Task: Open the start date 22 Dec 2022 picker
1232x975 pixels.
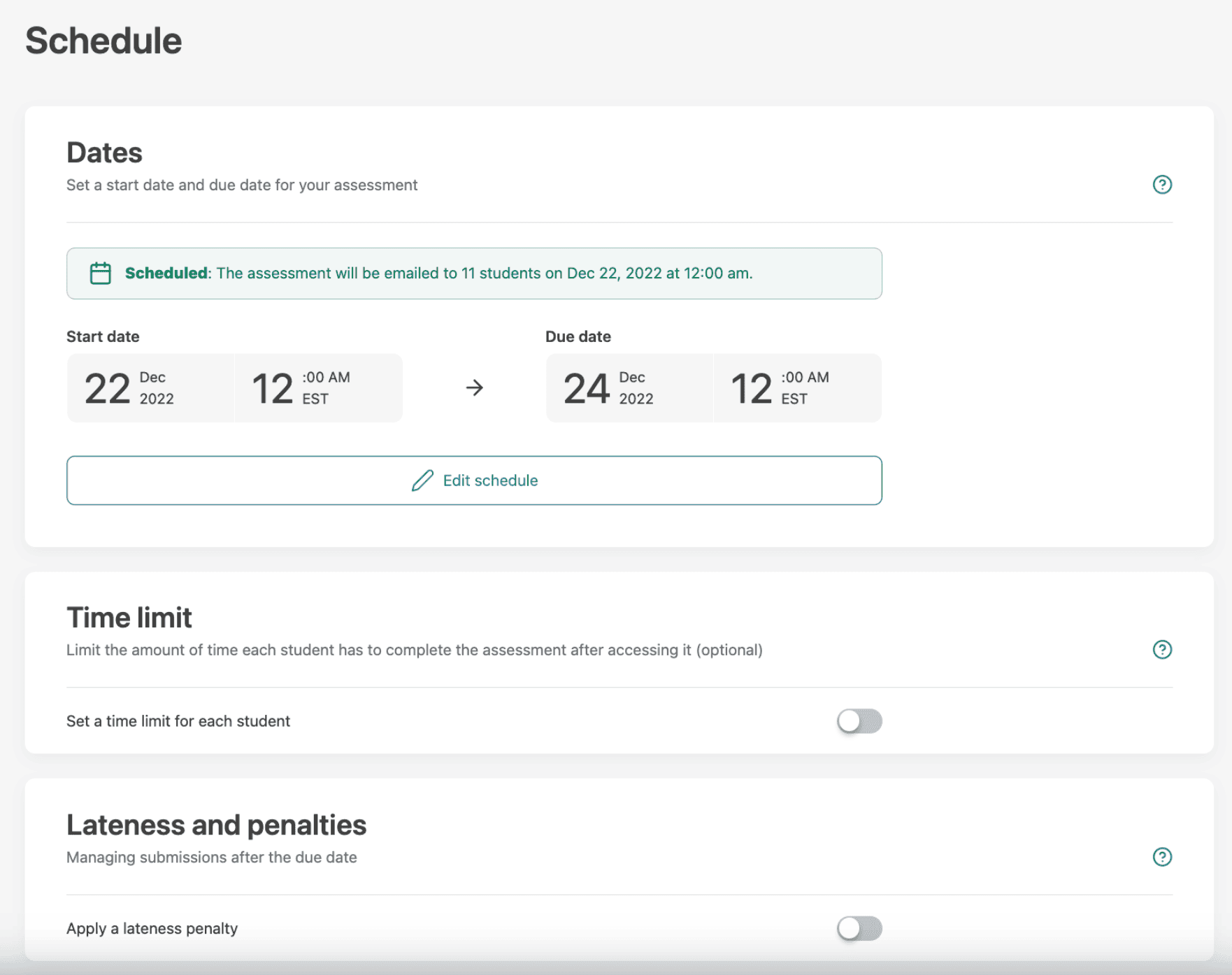Action: [x=150, y=388]
